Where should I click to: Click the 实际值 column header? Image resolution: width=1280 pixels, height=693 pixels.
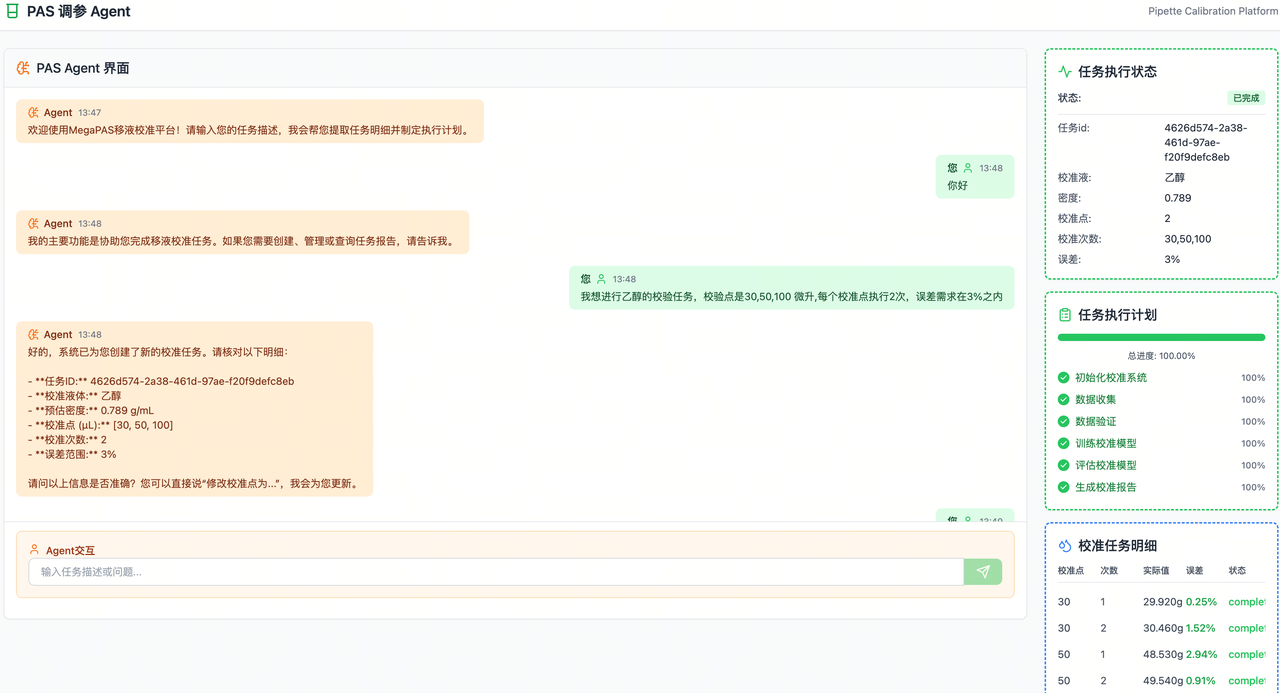pos(1156,571)
